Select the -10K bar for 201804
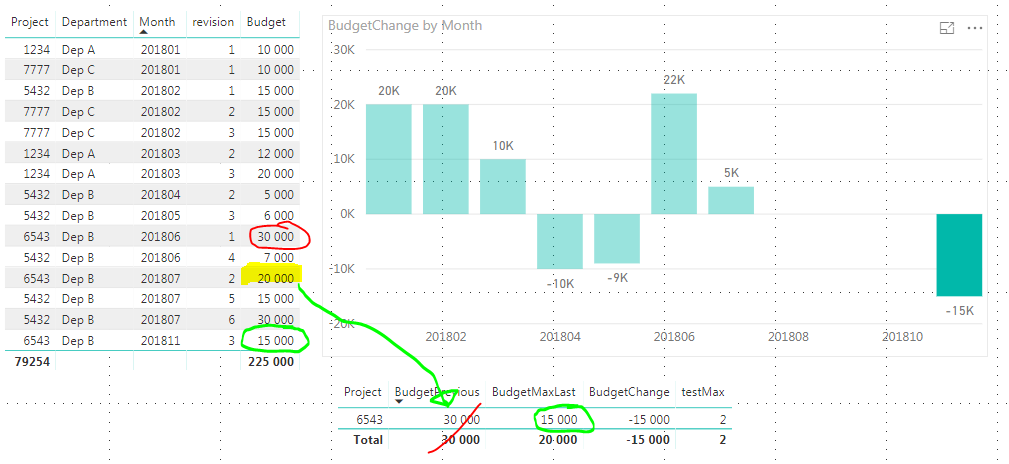This screenshot has width=1009, height=464. click(x=560, y=241)
